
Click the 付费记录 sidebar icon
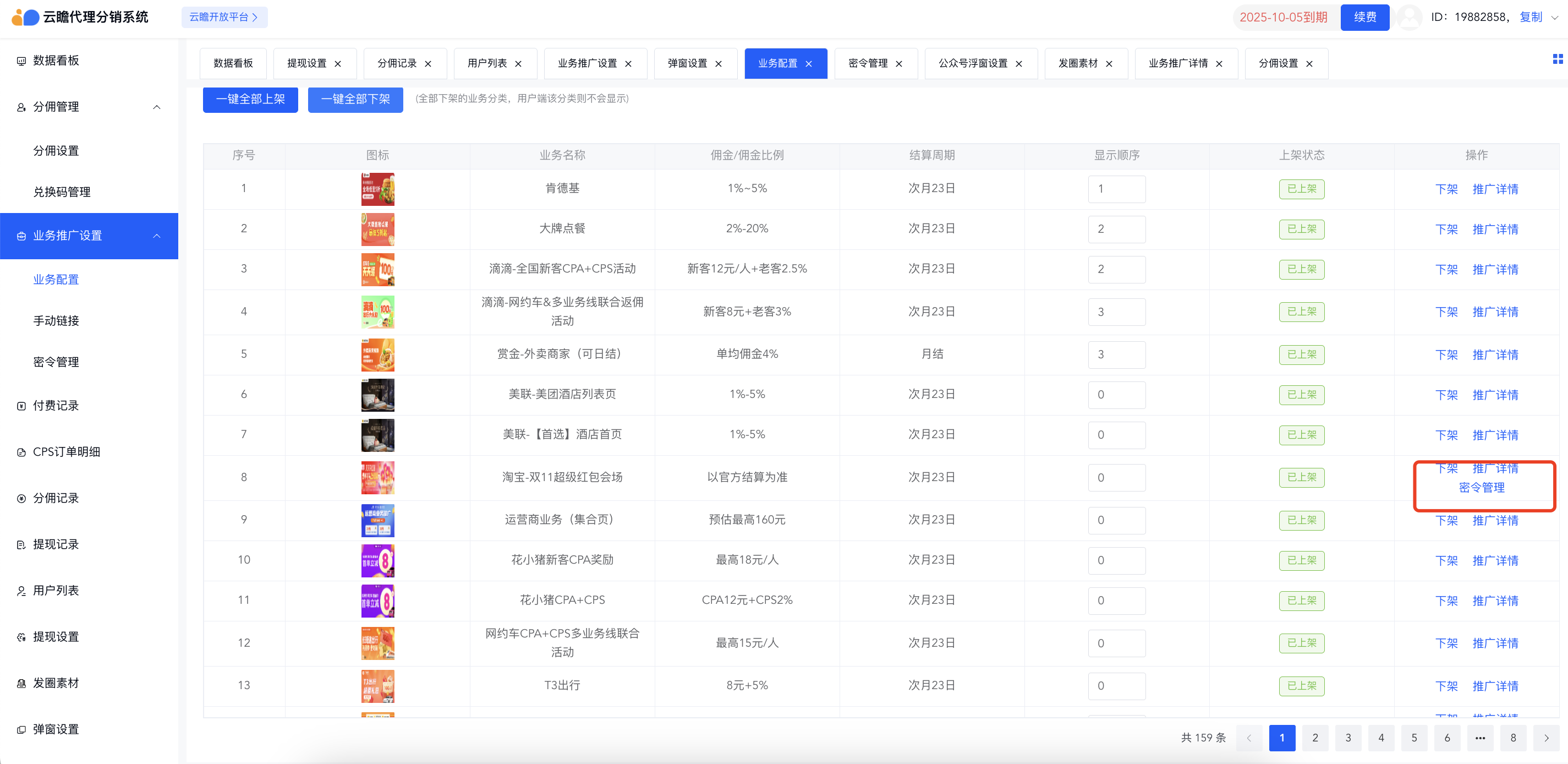[21, 406]
